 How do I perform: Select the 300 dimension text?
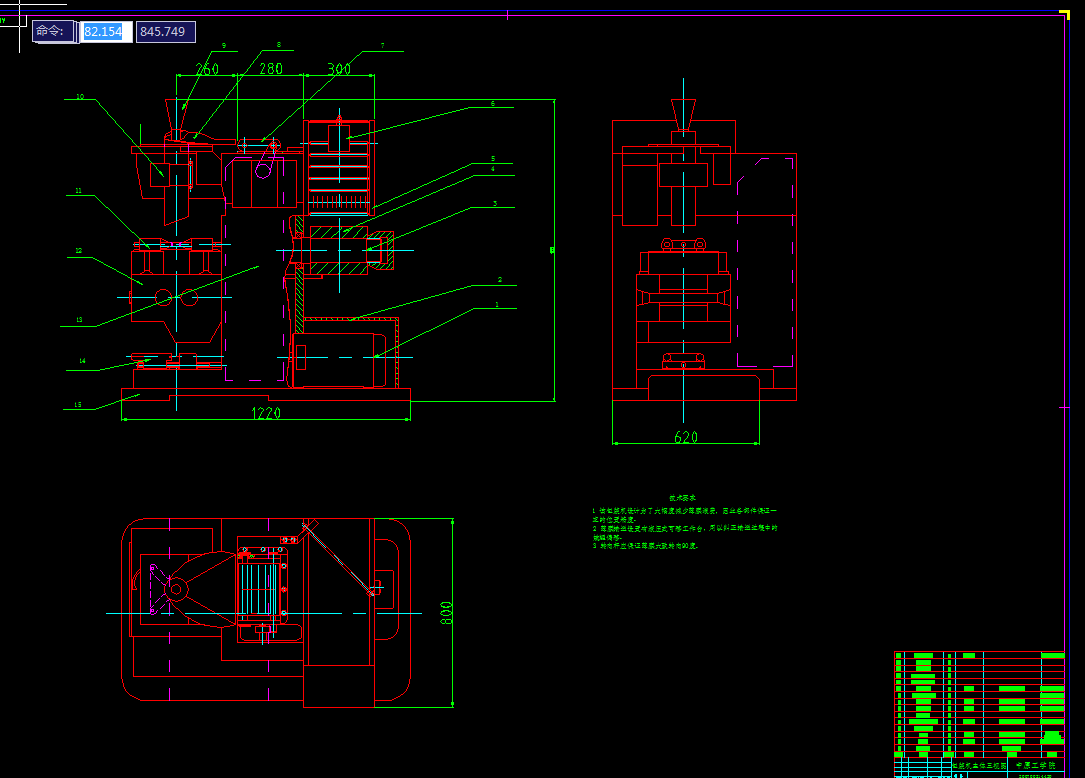tap(339, 69)
